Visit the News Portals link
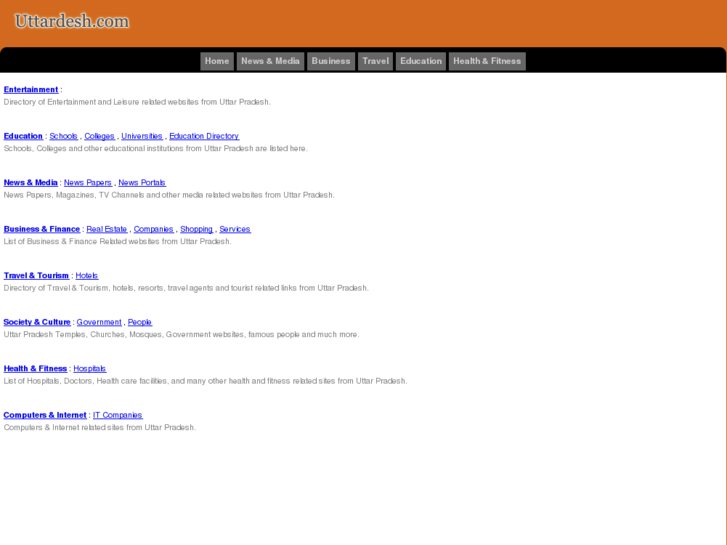 [x=142, y=182]
